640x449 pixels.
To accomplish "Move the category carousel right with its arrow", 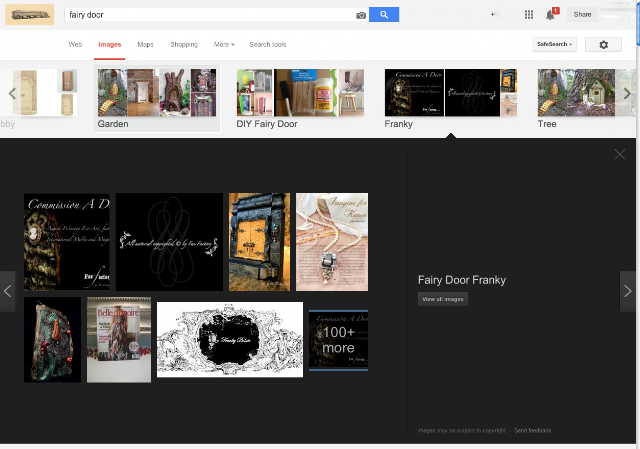I will (x=627, y=94).
